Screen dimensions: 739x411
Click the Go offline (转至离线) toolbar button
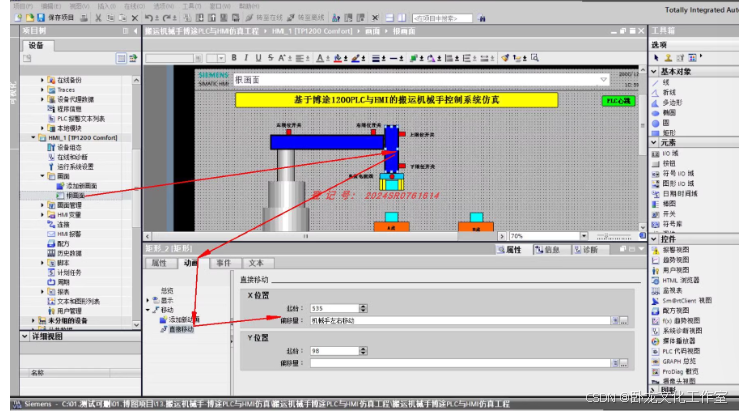point(305,18)
